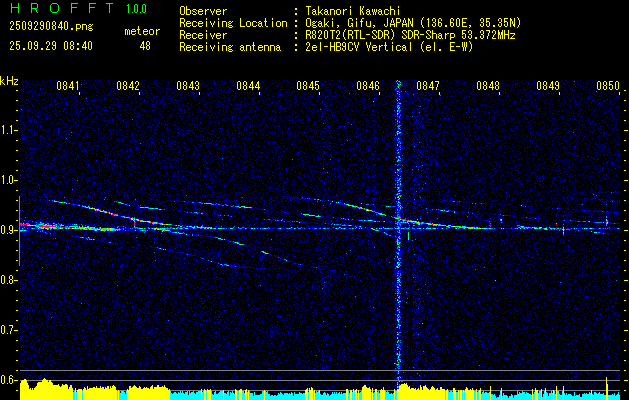Click the date stamp 25.09.29 08:40

(51, 46)
